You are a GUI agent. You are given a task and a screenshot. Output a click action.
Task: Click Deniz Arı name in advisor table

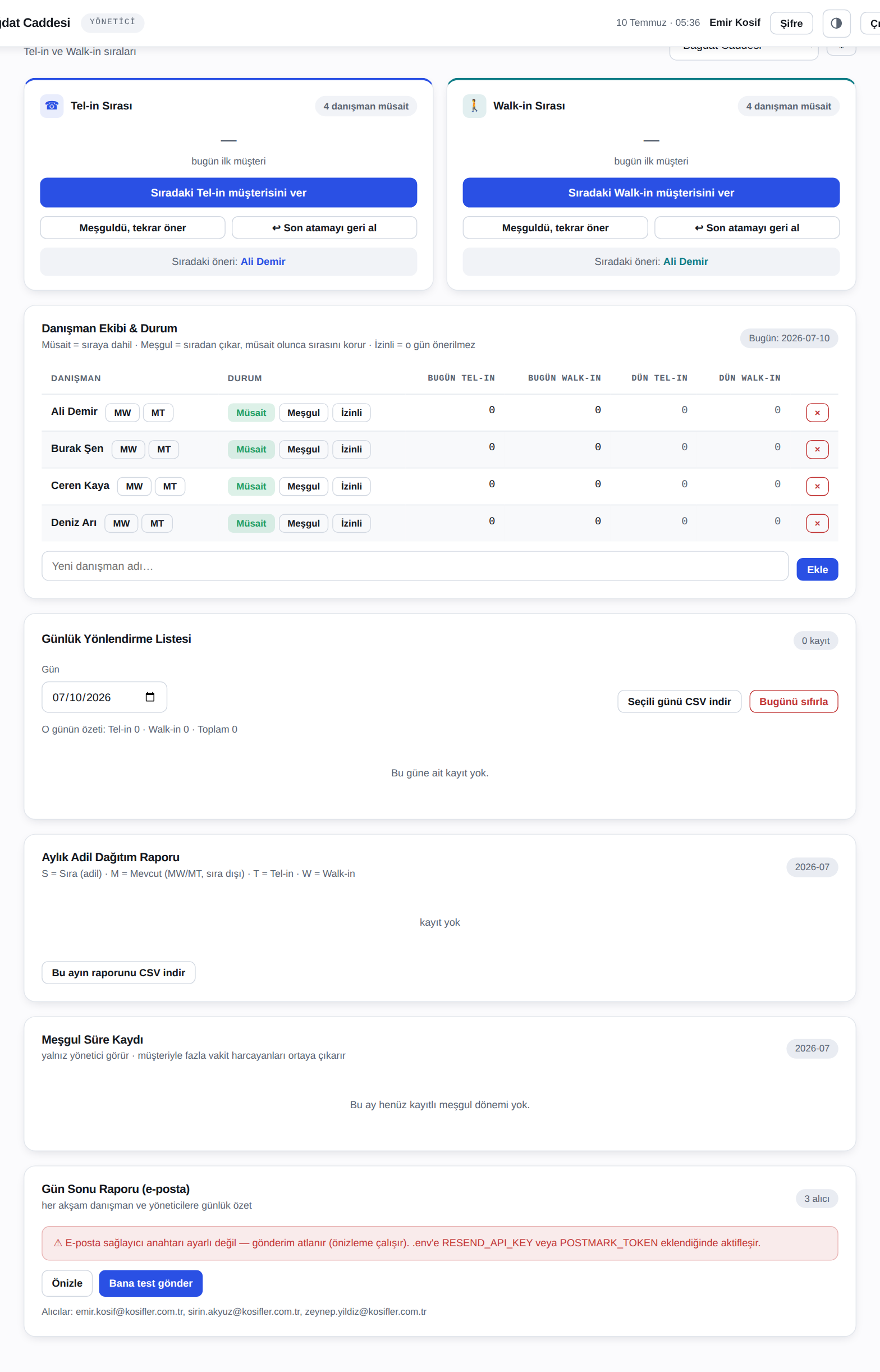click(74, 522)
